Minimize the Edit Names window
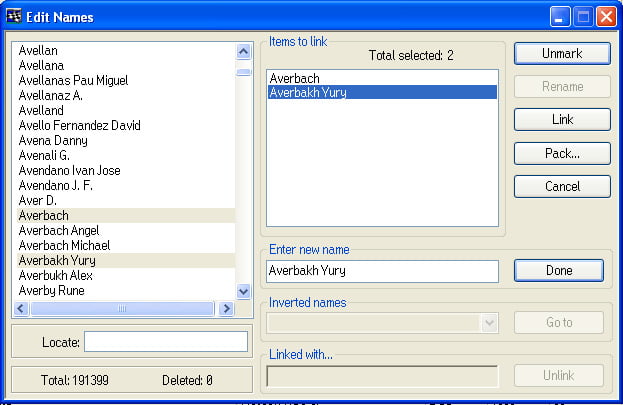623x405 pixels. (x=560, y=17)
